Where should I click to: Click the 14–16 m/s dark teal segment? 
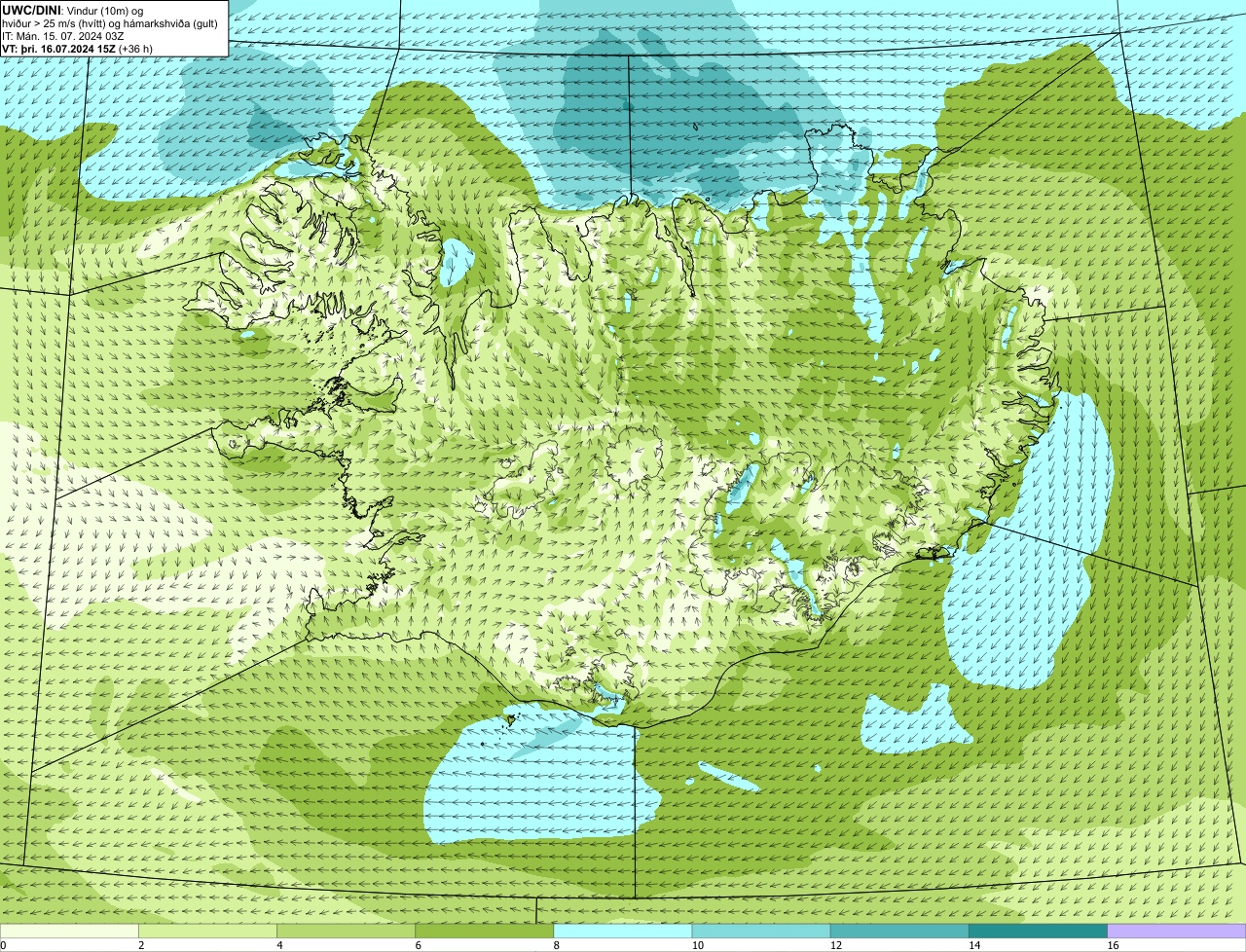pos(1038,932)
